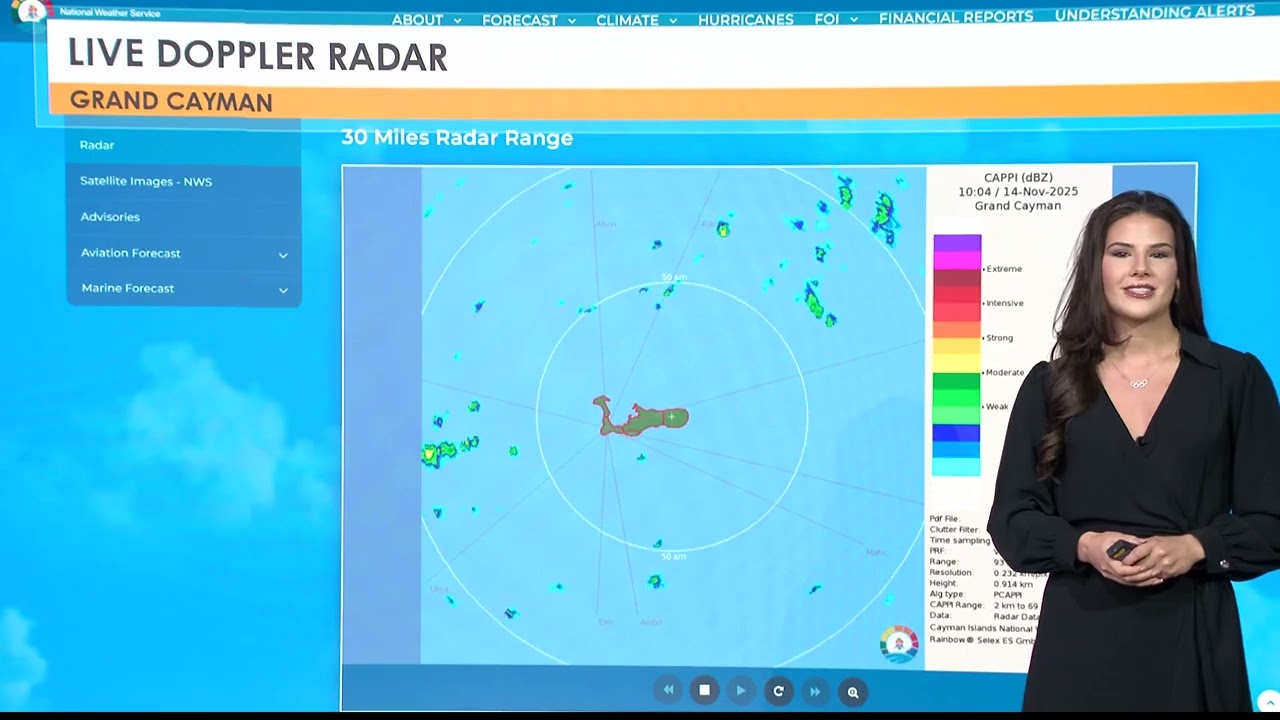
Task: Click the Moderate label in the legend
Action: [x=1004, y=372]
